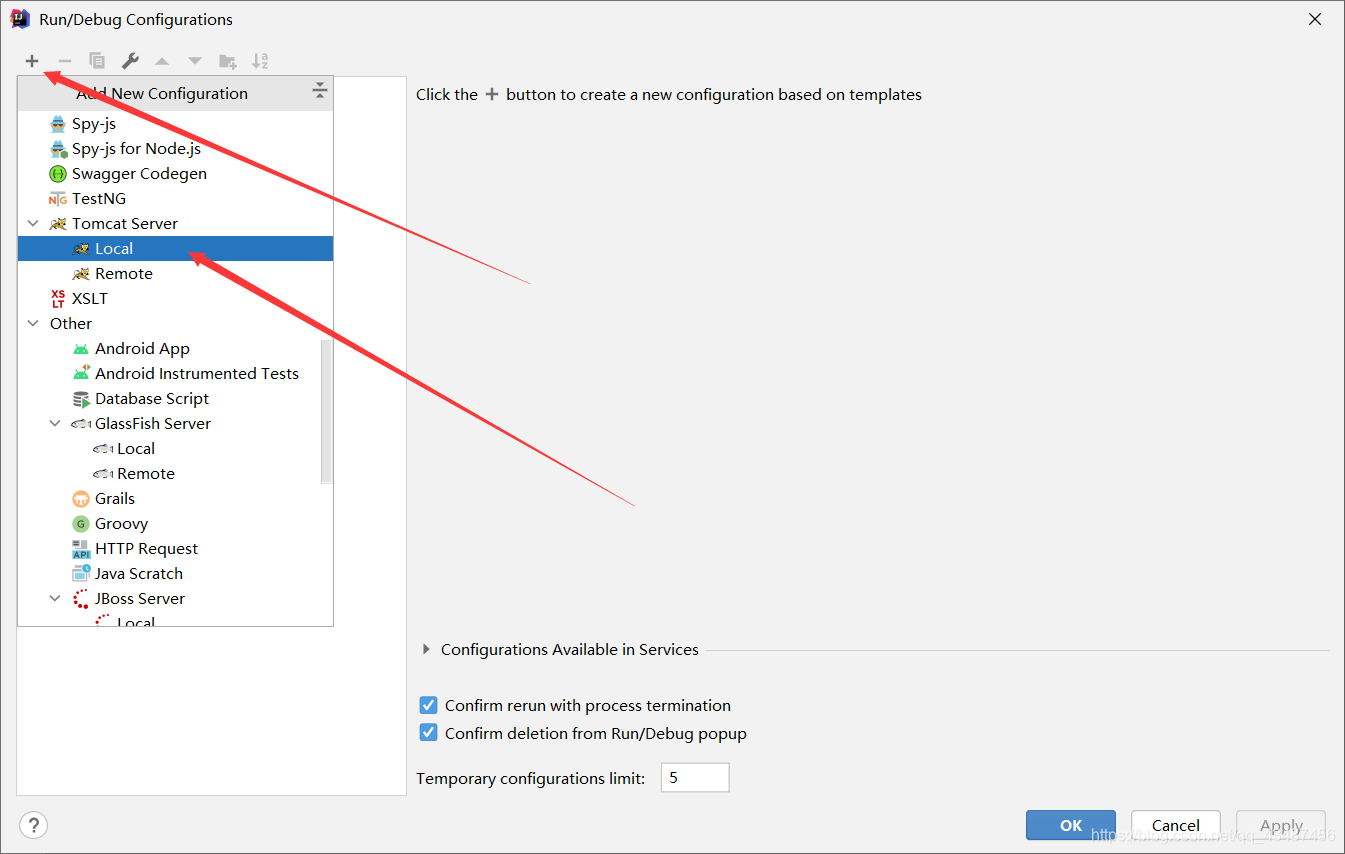The height and width of the screenshot is (854, 1345).
Task: Collapse the GlassFish Server group arrow
Action: click(x=56, y=424)
